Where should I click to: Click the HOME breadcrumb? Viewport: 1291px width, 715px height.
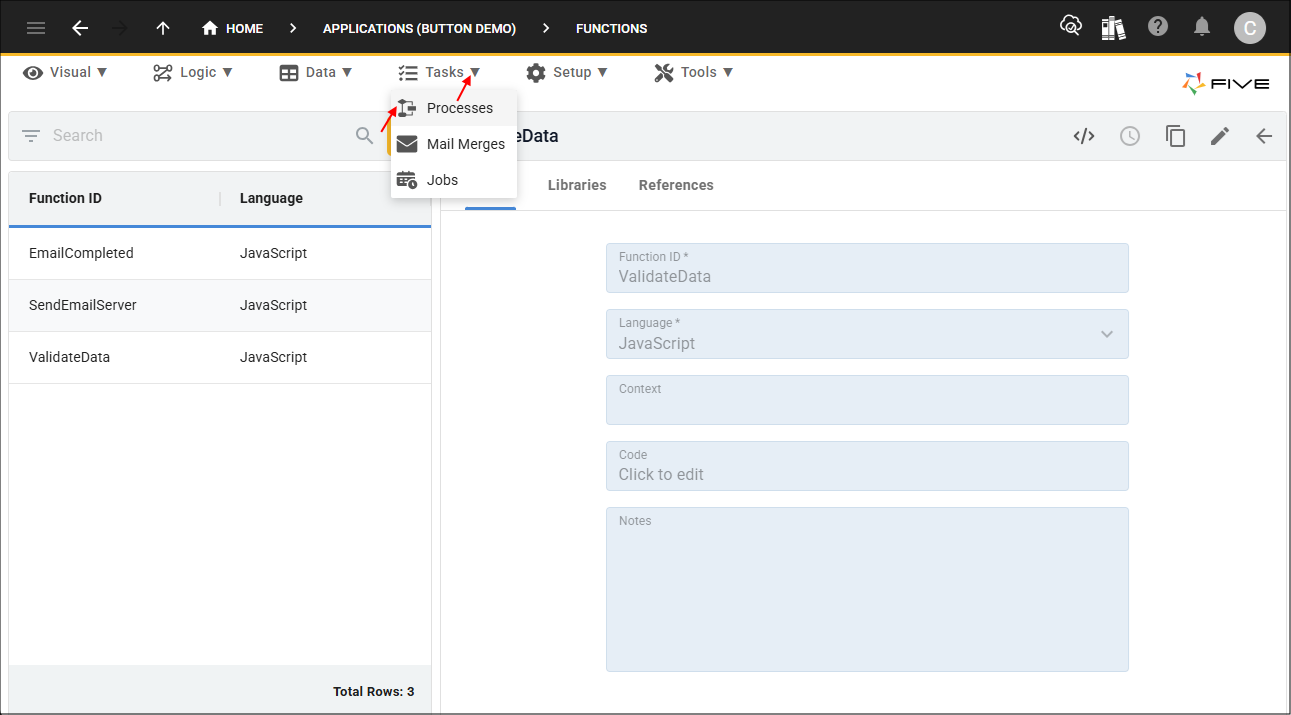232,28
